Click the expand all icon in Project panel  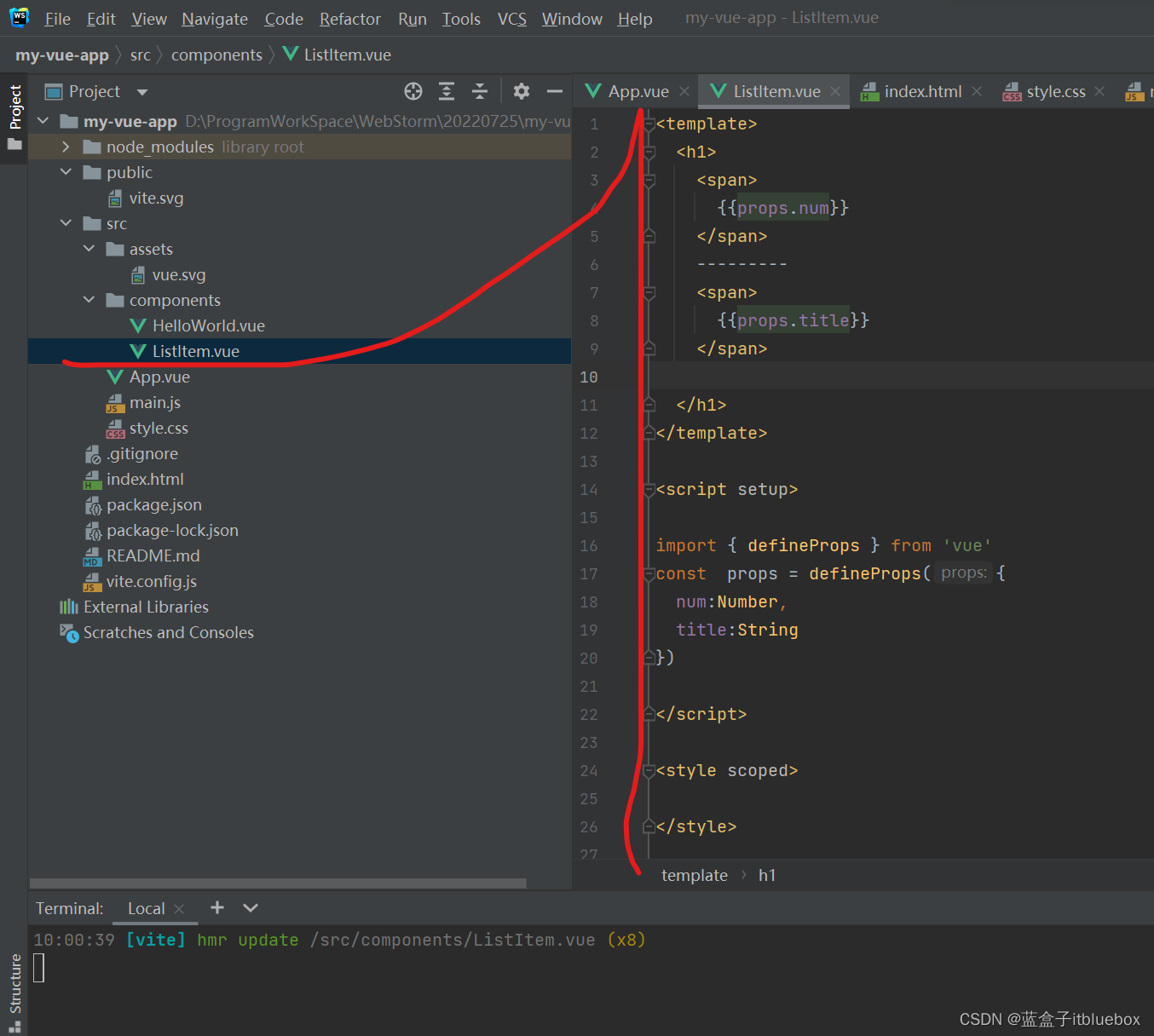(x=447, y=91)
